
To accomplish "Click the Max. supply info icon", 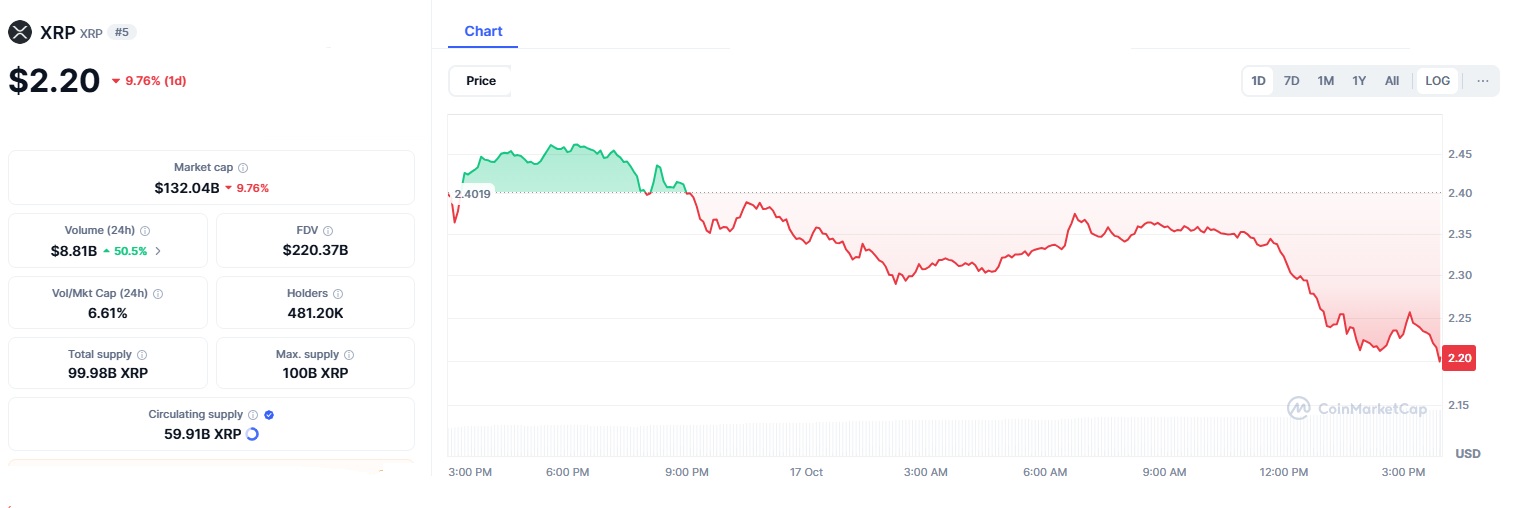I will point(348,355).
